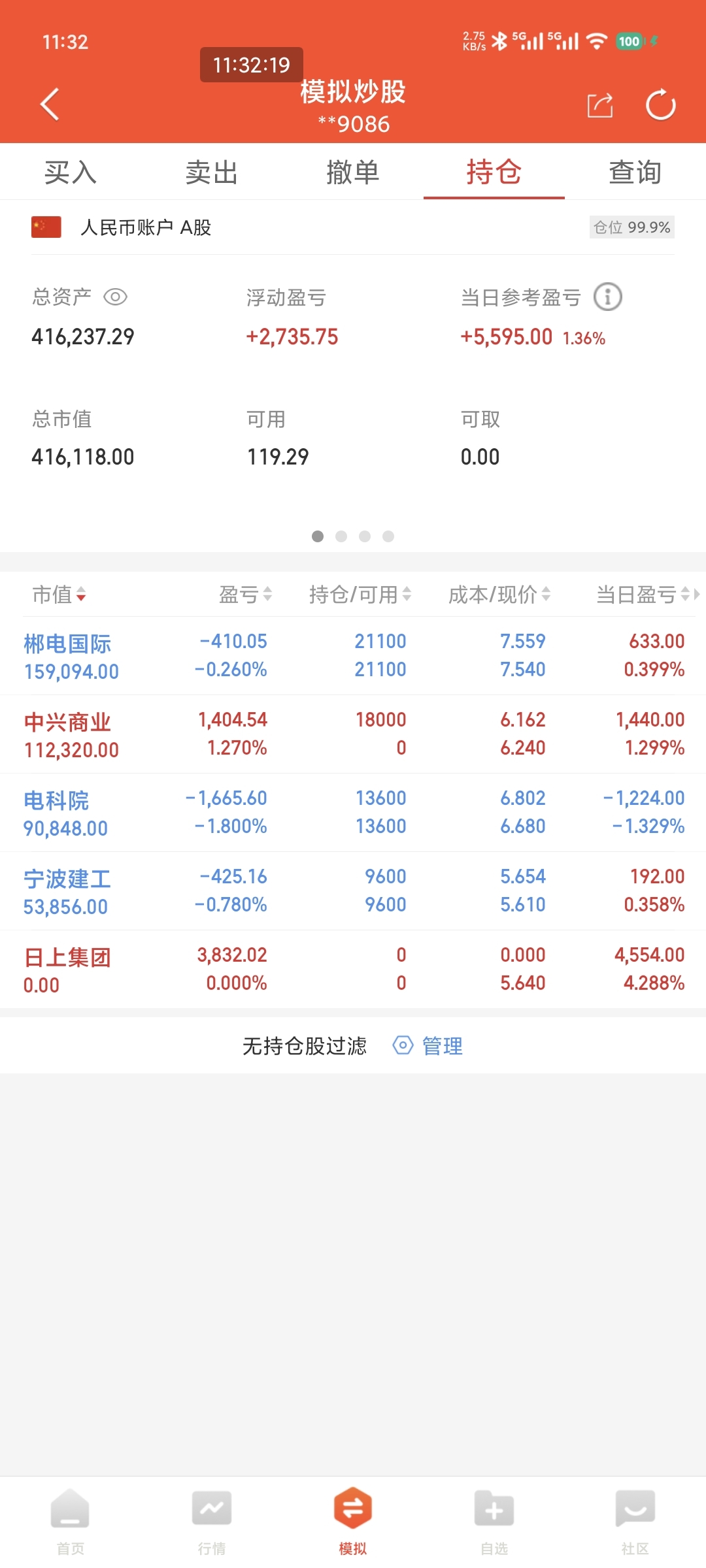The image size is (706, 1568).
Task: Sort holdings by 市值 column
Action: click(59, 595)
